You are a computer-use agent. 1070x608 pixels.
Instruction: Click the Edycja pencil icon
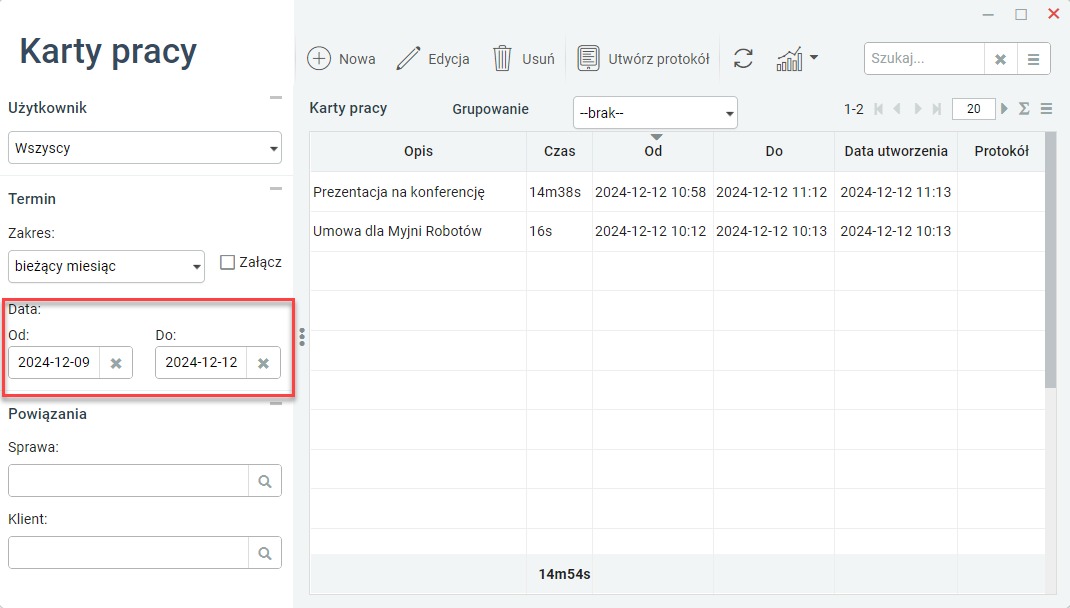pyautogui.click(x=408, y=59)
